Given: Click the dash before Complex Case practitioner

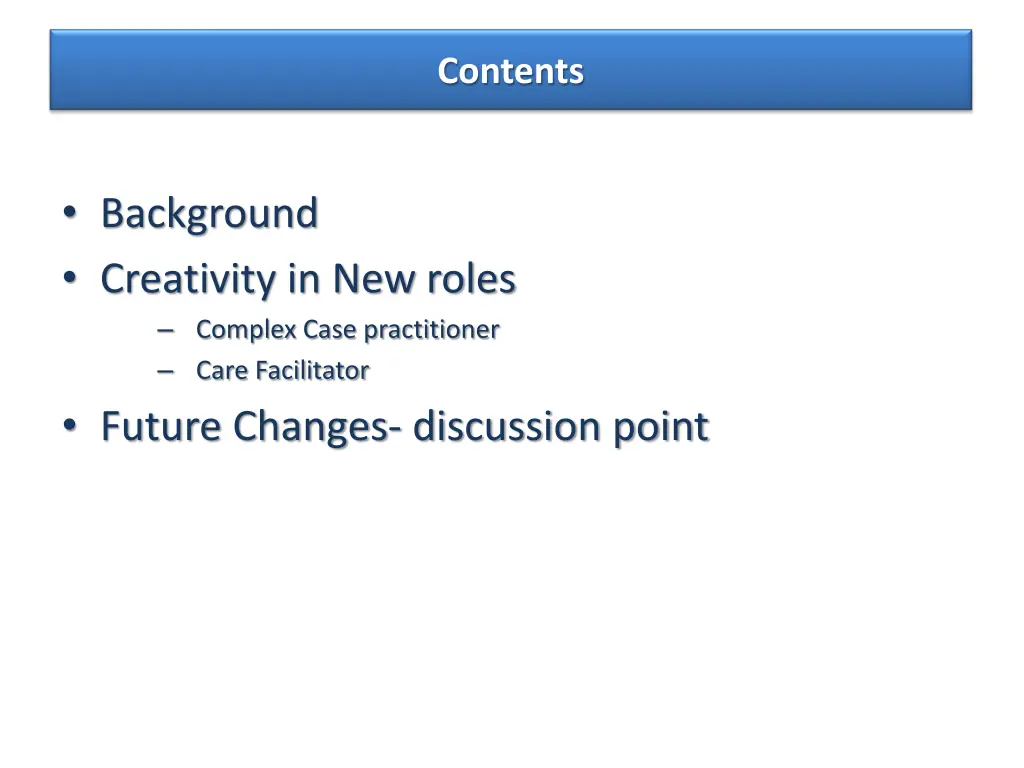Looking at the screenshot, I should [x=165, y=330].
